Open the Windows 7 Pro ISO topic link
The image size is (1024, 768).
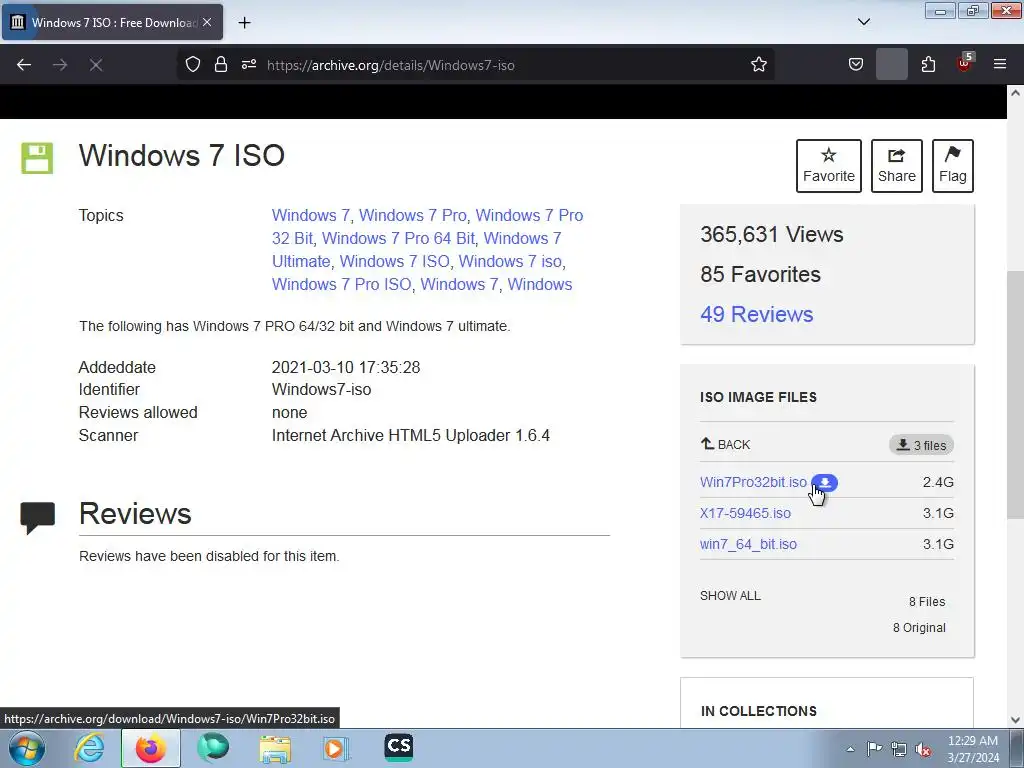tap(342, 285)
